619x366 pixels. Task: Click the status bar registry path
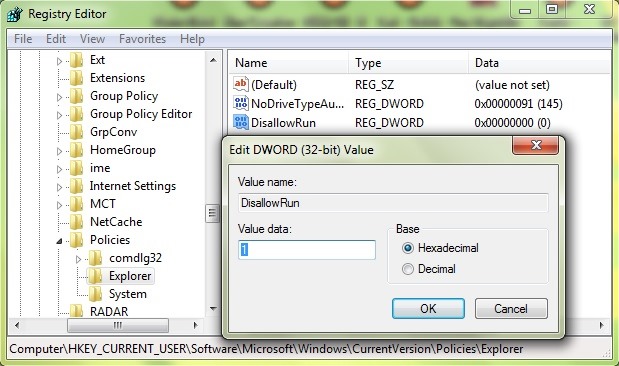[266, 349]
